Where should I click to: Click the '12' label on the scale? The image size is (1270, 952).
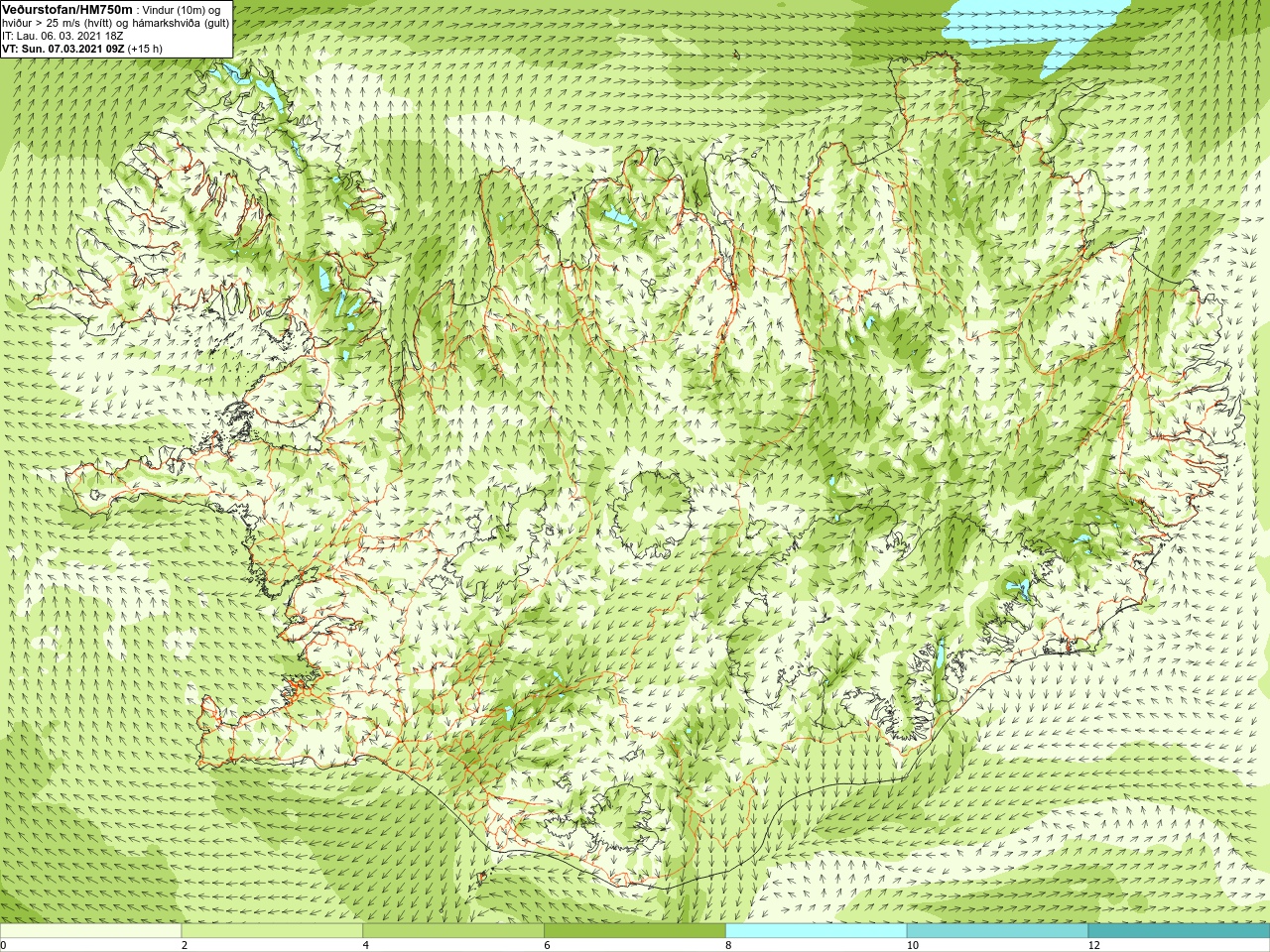(x=1093, y=945)
